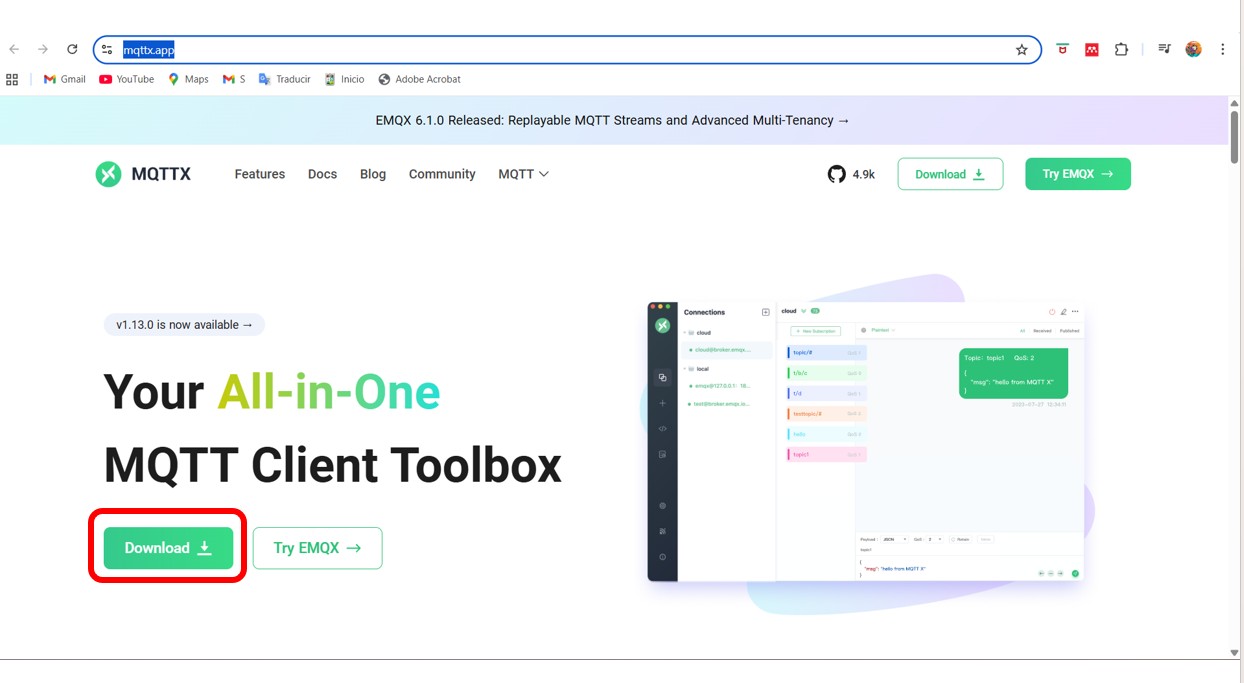This screenshot has height=683, width=1244.
Task: Reload the mqttx.app page
Action: (72, 49)
